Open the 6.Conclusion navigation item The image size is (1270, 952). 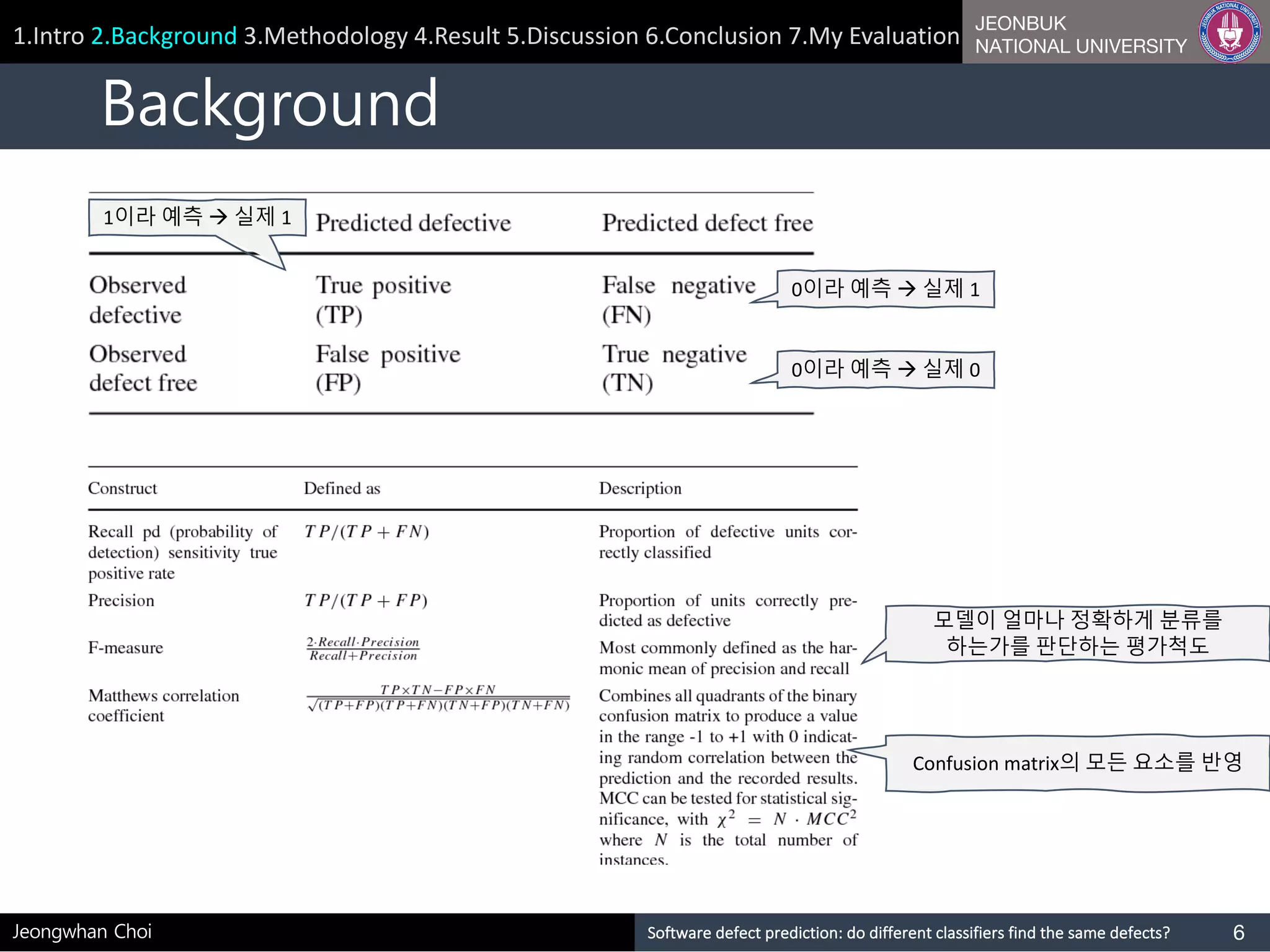713,36
